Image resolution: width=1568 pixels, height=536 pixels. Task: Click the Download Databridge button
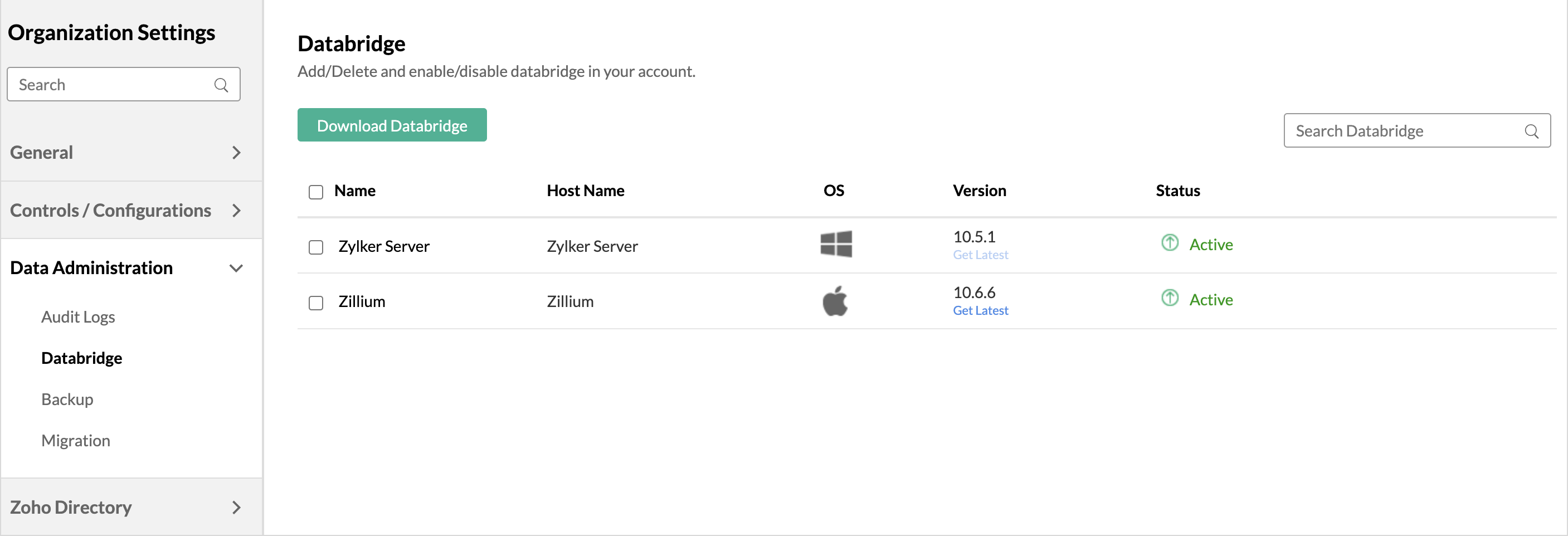coord(392,125)
